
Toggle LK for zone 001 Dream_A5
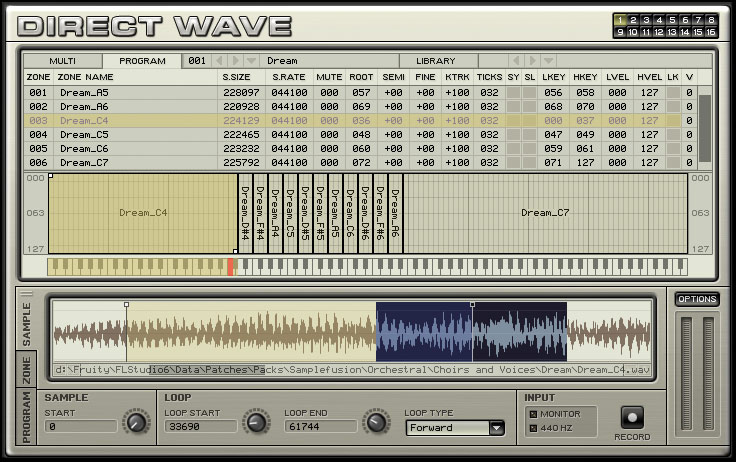pos(673,92)
